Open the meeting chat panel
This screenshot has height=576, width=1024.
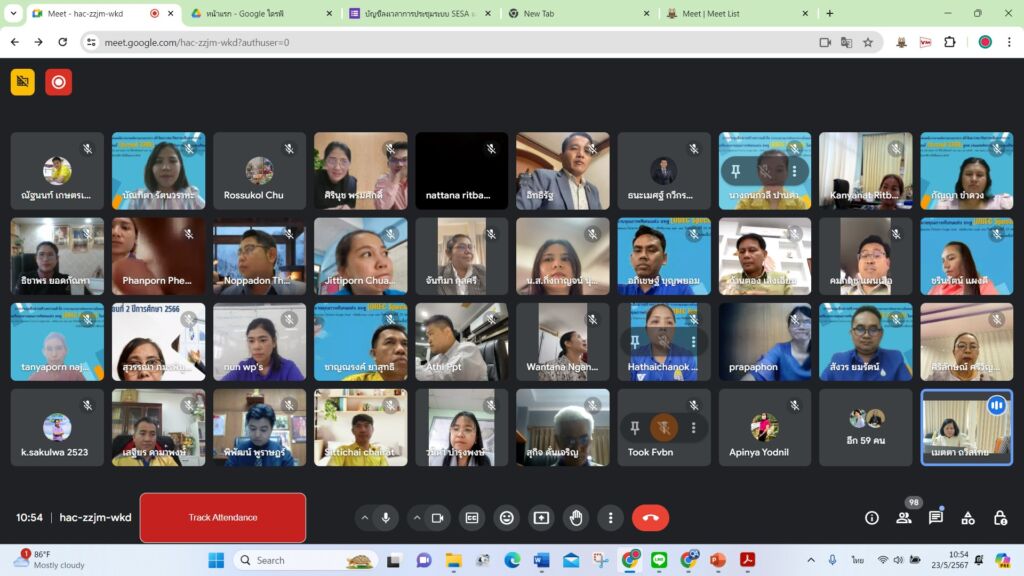[936, 518]
